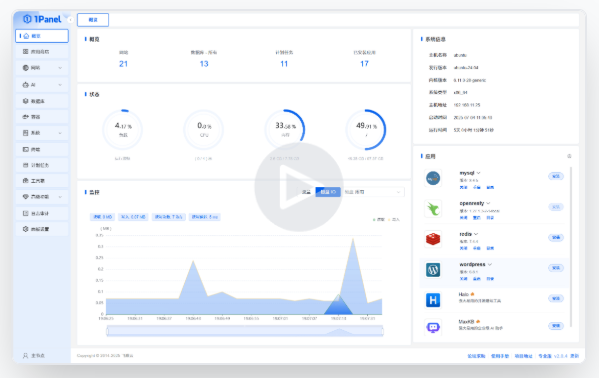This screenshot has width=599, height=378.
Task: Click the restart link under openresty
Action: (476, 217)
